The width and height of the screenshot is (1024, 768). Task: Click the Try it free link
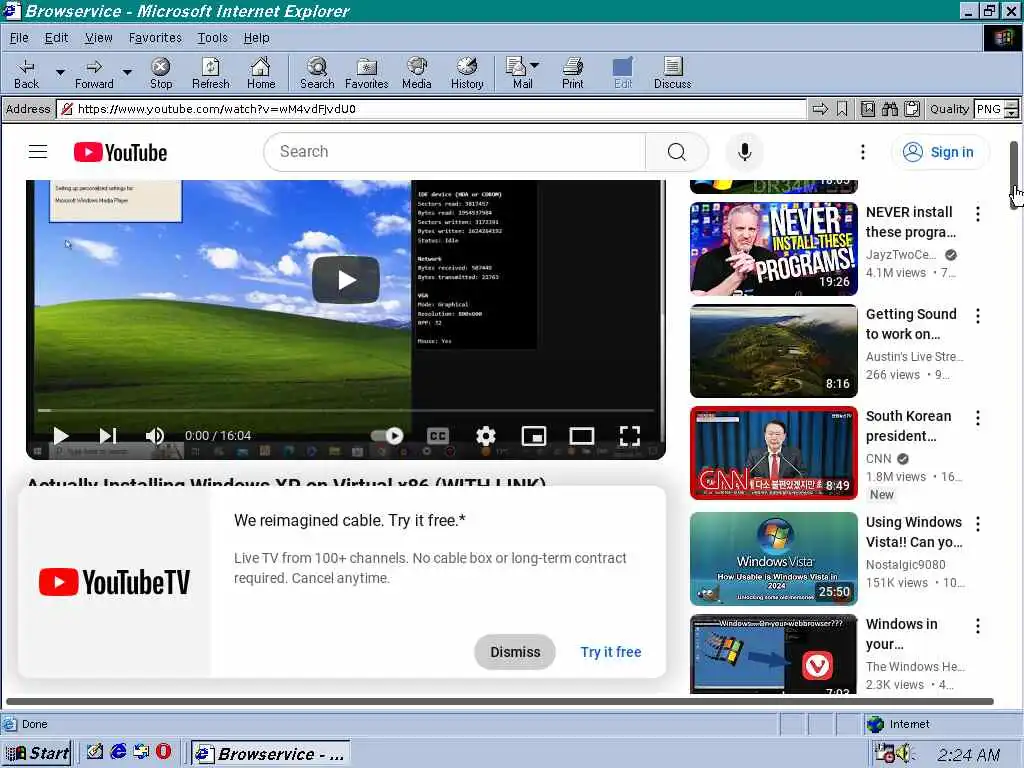click(x=611, y=652)
